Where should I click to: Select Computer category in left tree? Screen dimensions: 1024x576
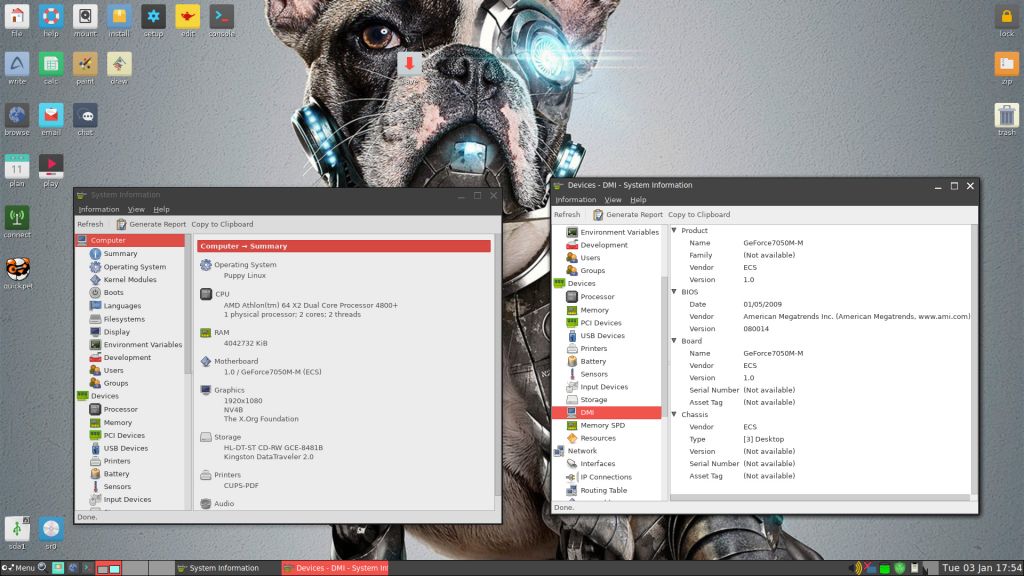(x=131, y=240)
